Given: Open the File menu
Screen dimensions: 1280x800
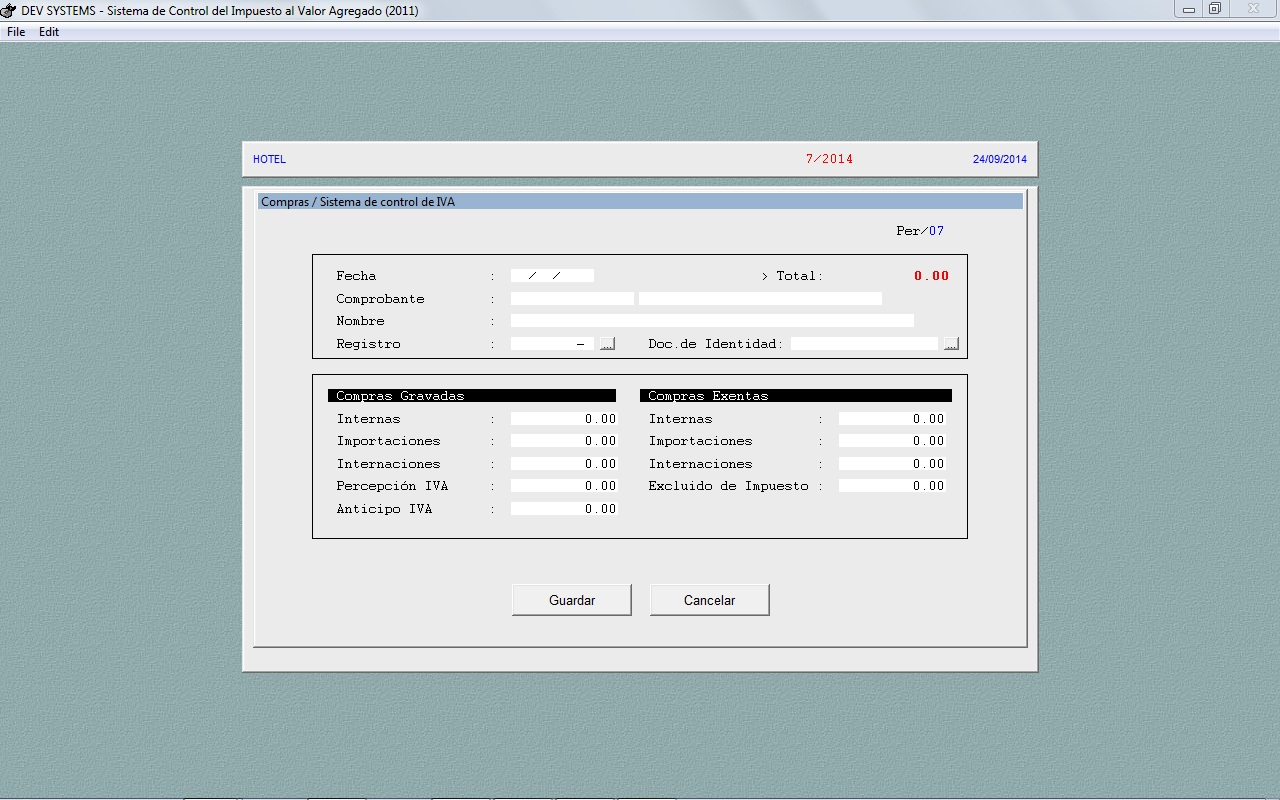Looking at the screenshot, I should tap(16, 32).
